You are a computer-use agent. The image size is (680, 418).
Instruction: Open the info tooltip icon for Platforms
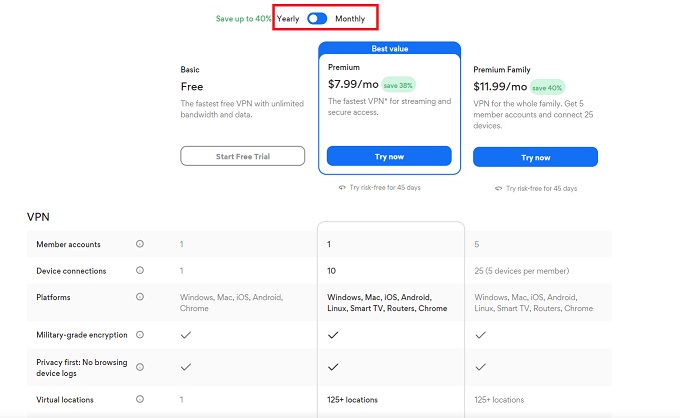point(140,297)
